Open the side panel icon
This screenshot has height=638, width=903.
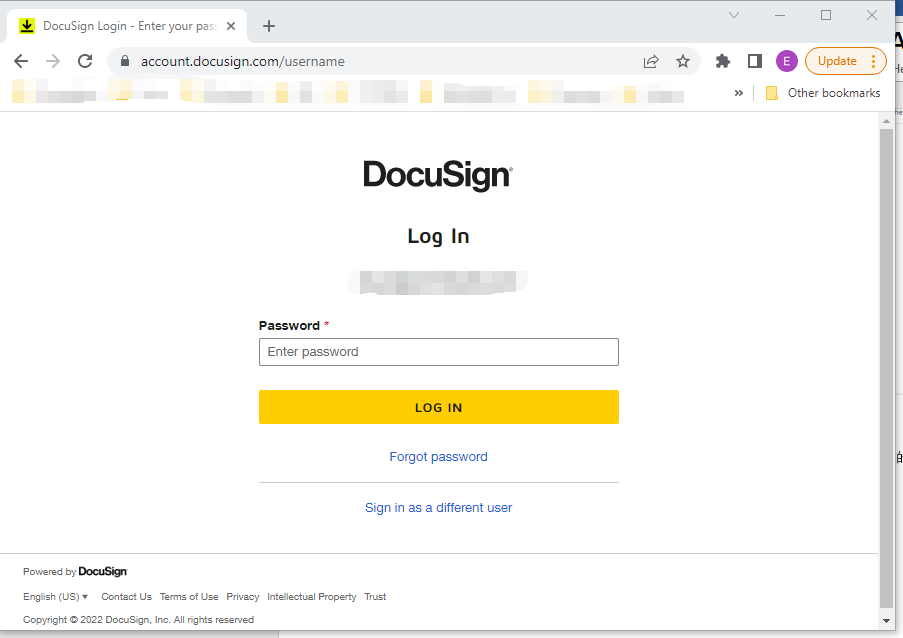click(x=754, y=61)
